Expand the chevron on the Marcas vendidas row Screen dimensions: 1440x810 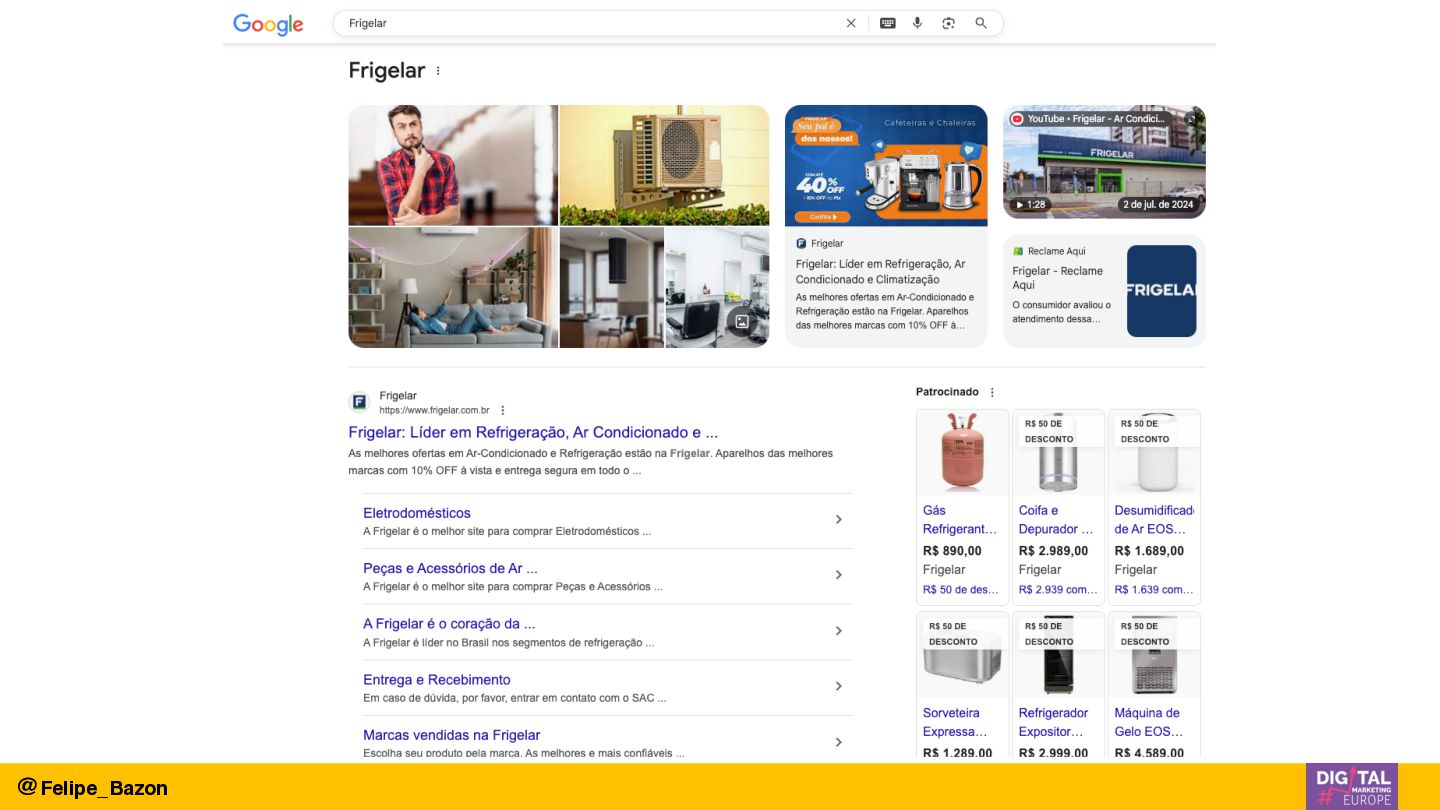pos(839,742)
